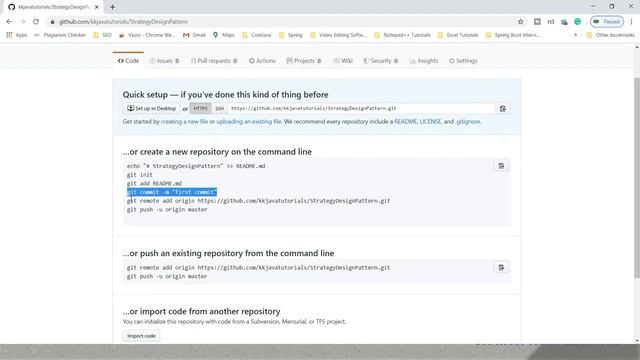640x360 pixels.
Task: Open the Security tab
Action: click(380, 61)
